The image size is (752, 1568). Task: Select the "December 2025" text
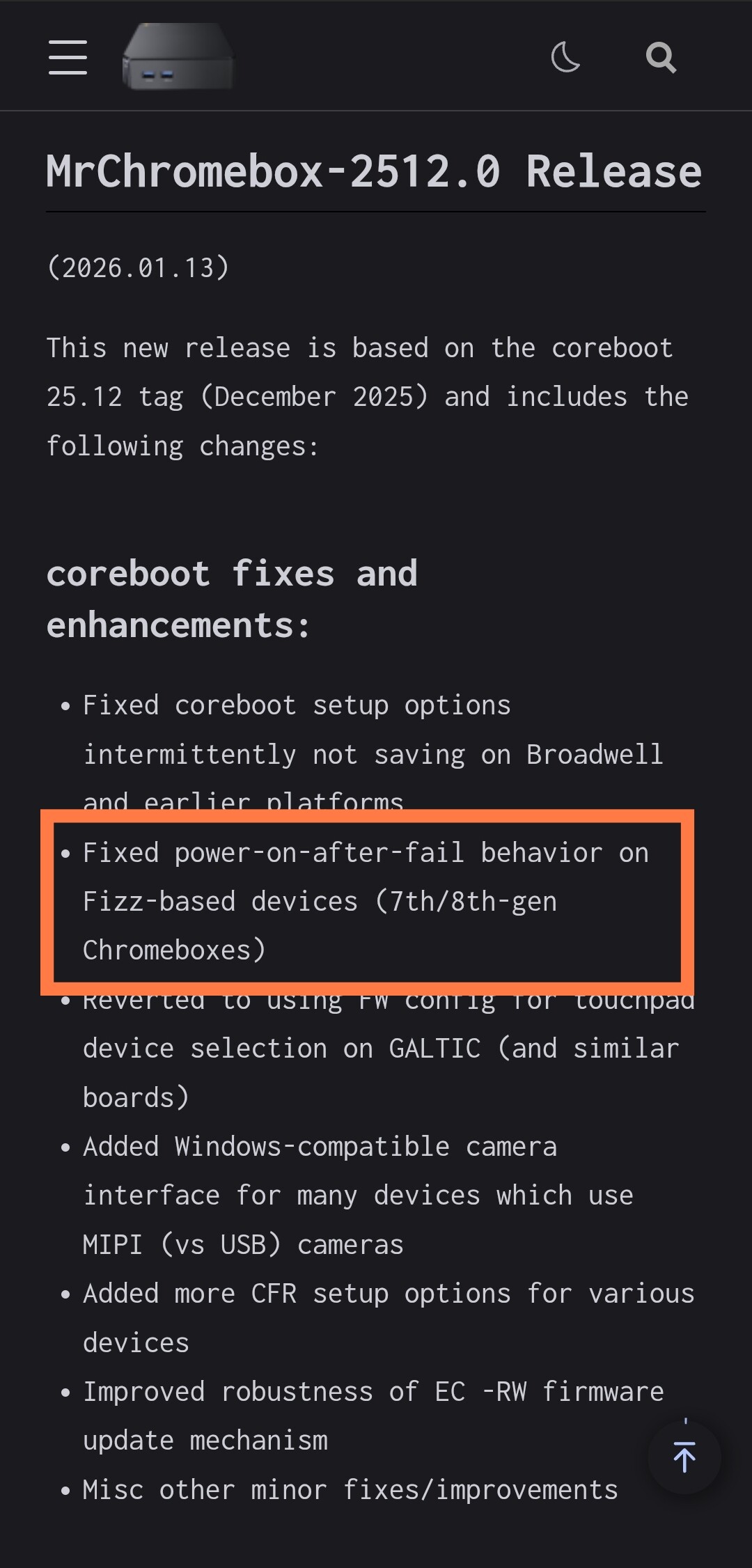tap(313, 397)
